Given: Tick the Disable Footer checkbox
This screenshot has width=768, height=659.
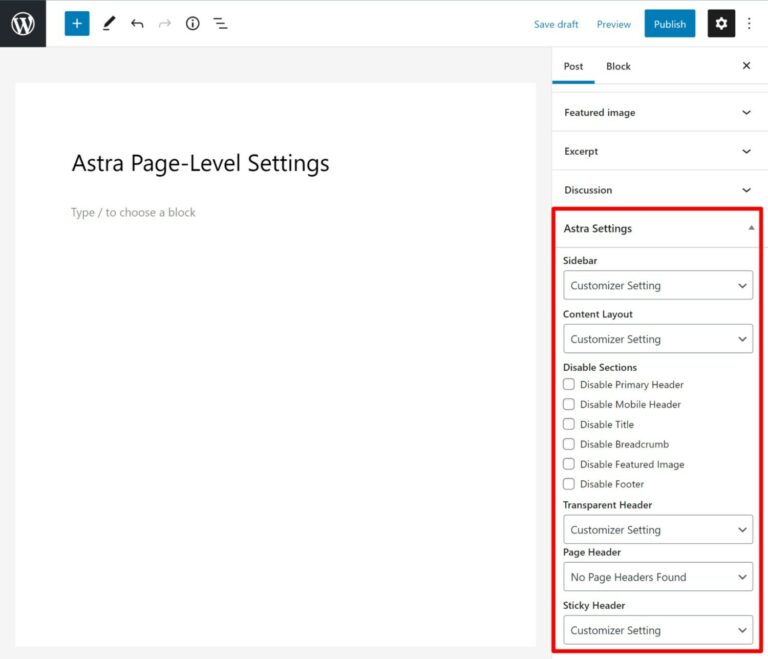Looking at the screenshot, I should click(x=569, y=484).
